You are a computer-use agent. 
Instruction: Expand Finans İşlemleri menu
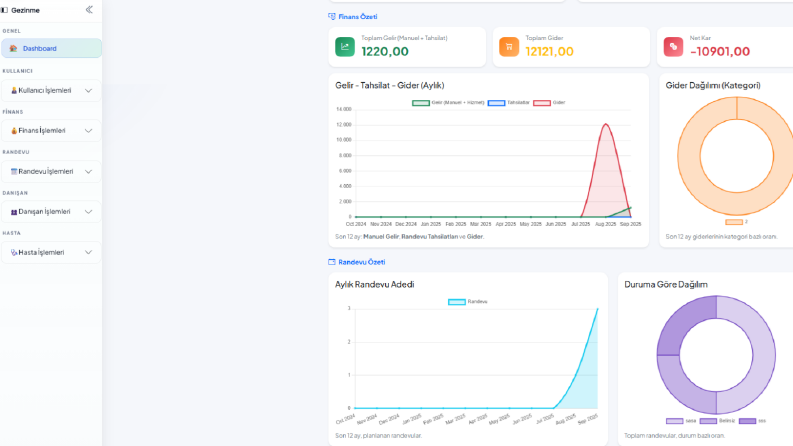(51, 130)
